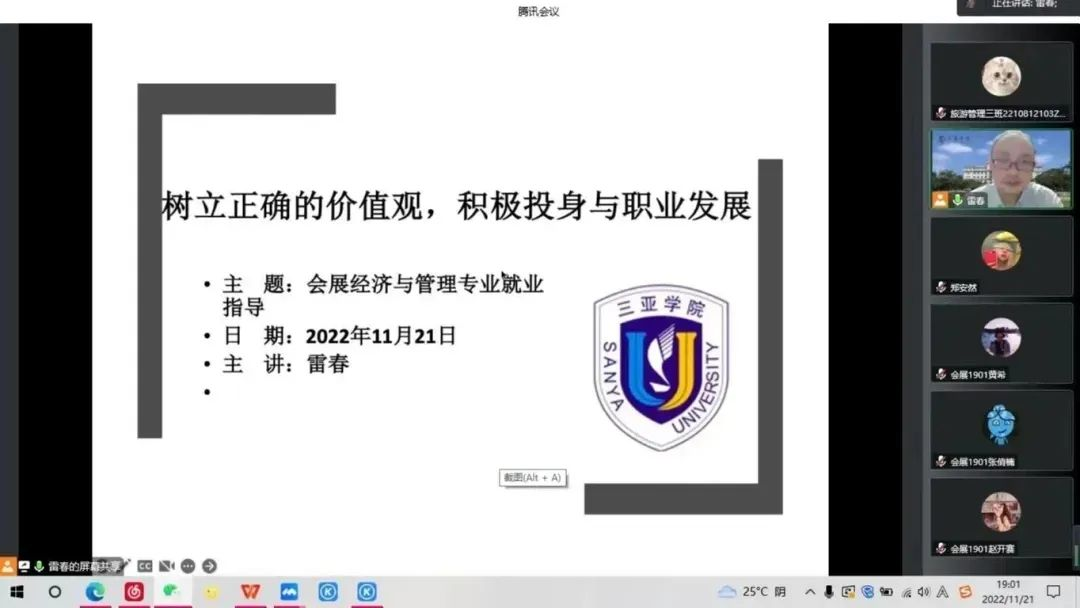This screenshot has height=608, width=1080.
Task: Toggle the Sogou input method tray icon
Action: tap(965, 592)
